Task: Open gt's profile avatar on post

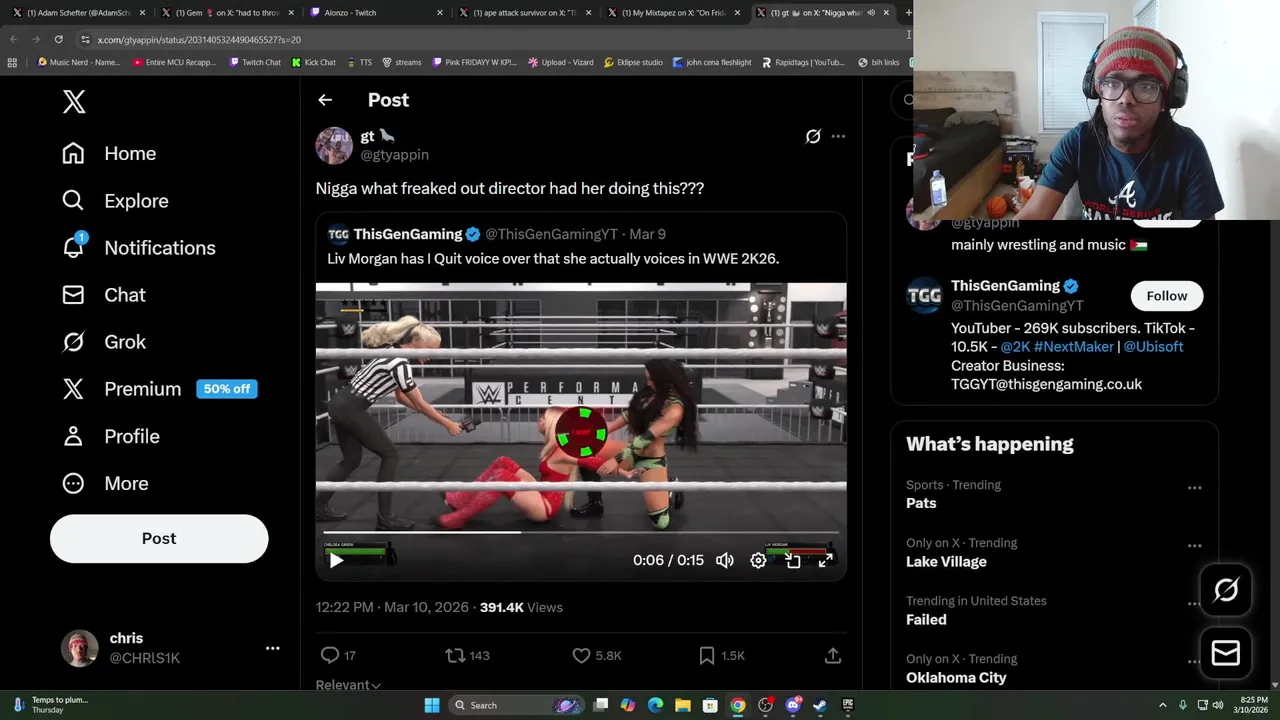Action: tap(334, 145)
